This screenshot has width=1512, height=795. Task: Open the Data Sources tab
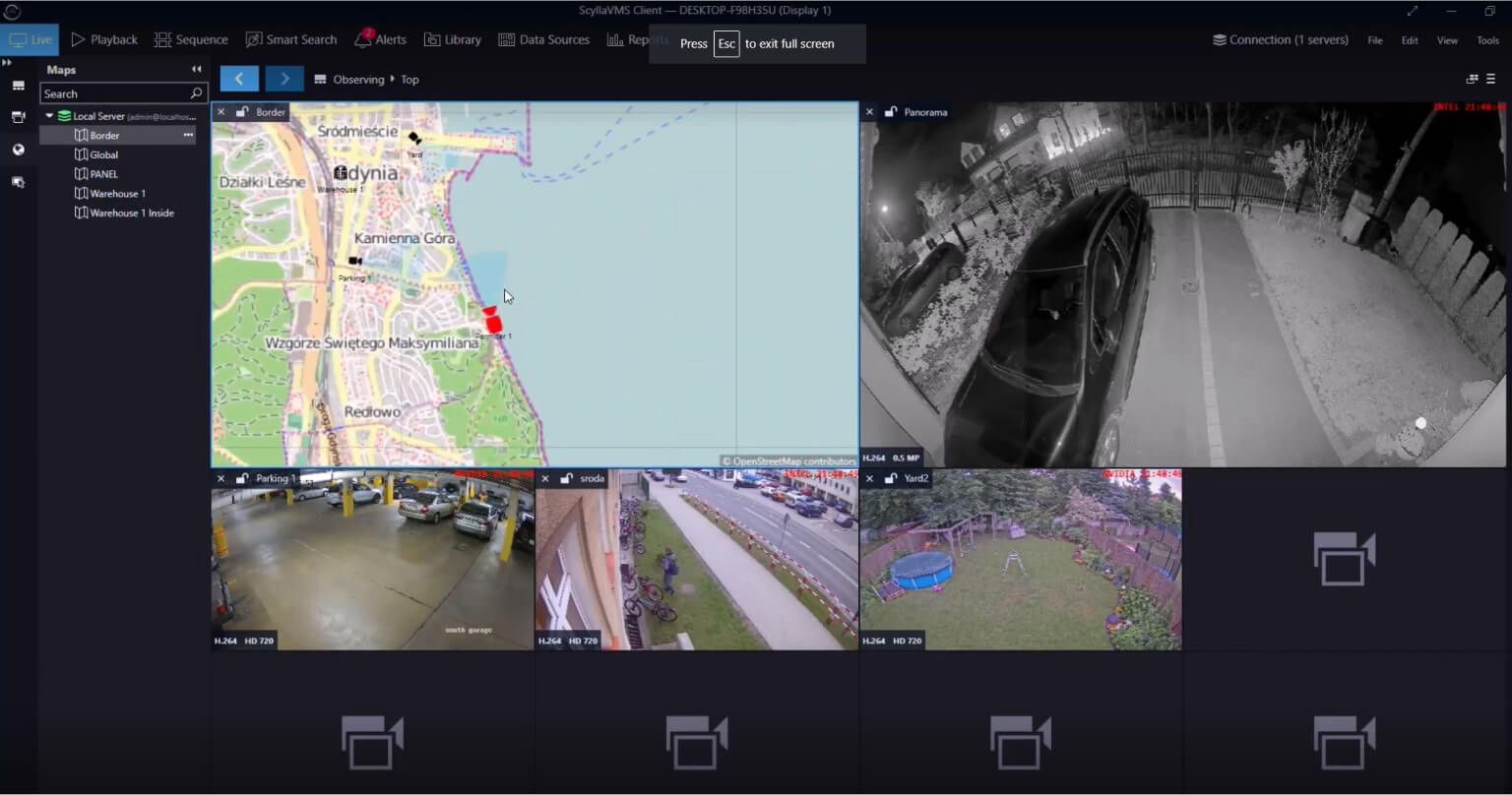[x=544, y=40]
